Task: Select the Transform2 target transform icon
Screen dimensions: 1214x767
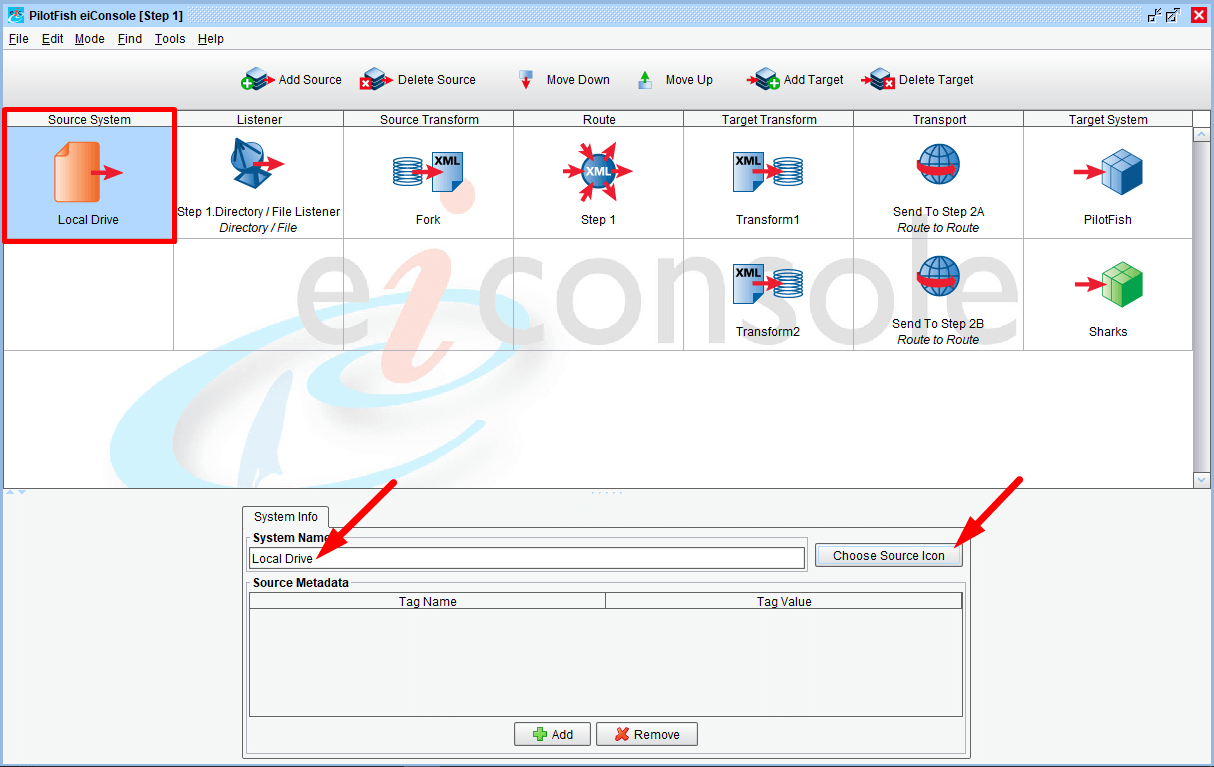Action: click(x=768, y=284)
